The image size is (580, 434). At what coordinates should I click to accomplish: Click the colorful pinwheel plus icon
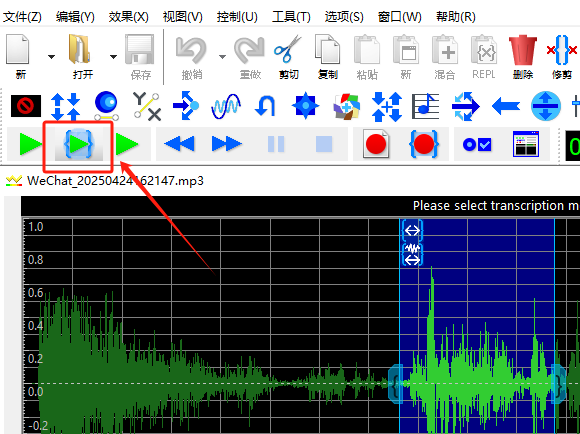coord(346,107)
